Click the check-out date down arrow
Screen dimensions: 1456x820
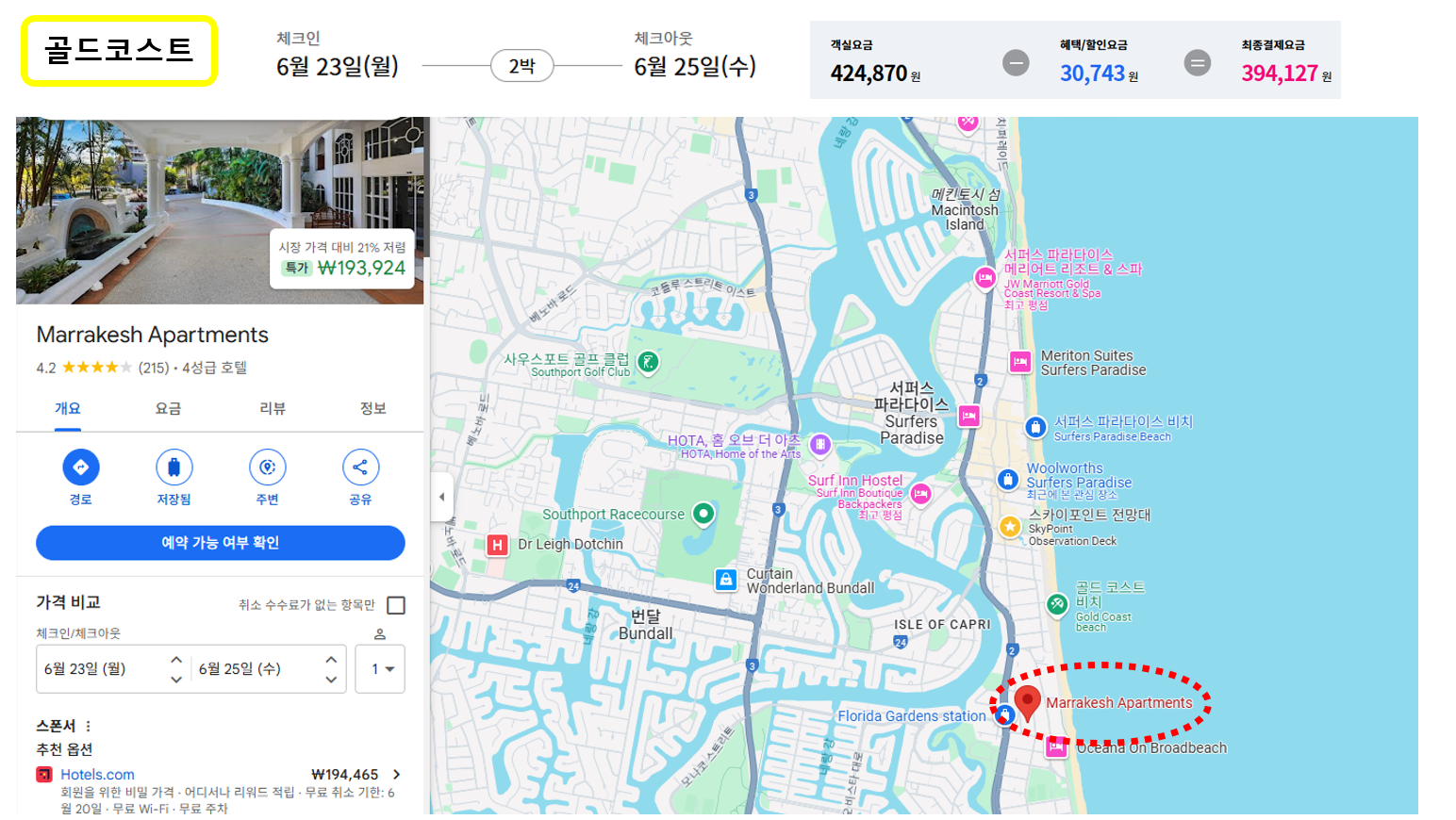[331, 679]
